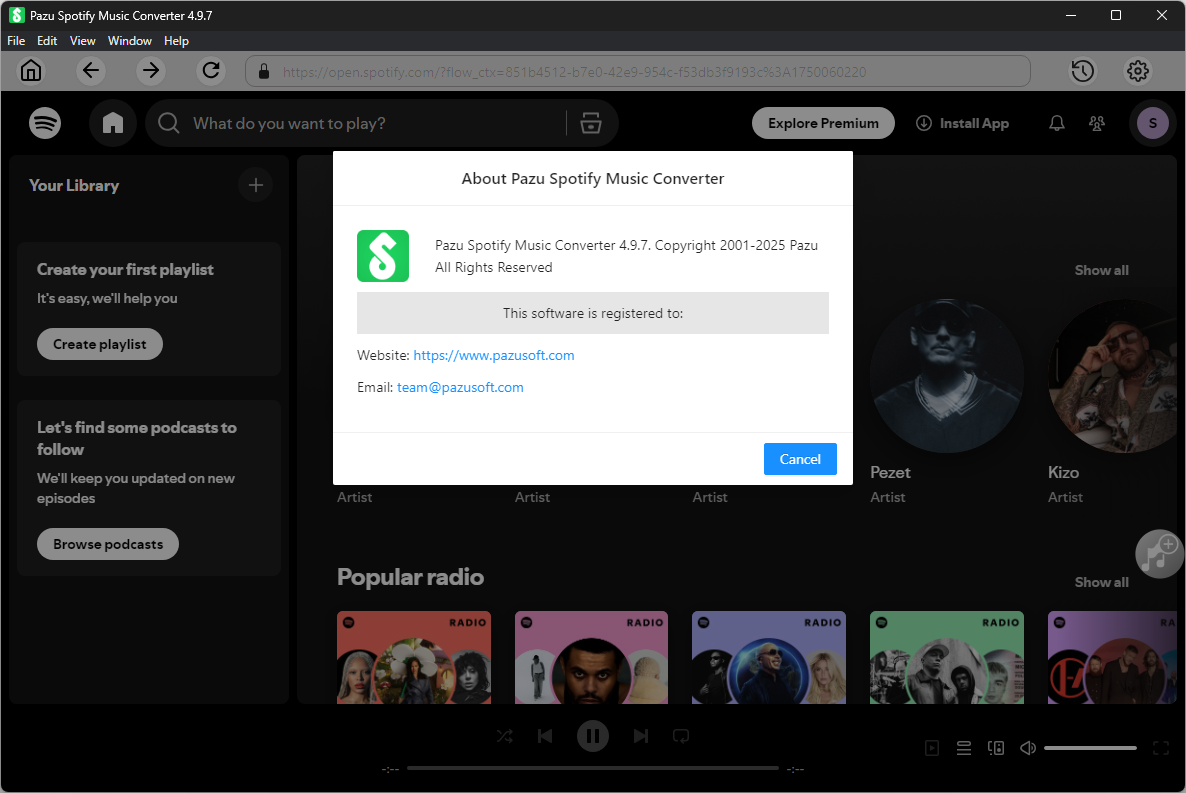Open the Help menu
This screenshot has height=793, width=1186.
click(176, 41)
